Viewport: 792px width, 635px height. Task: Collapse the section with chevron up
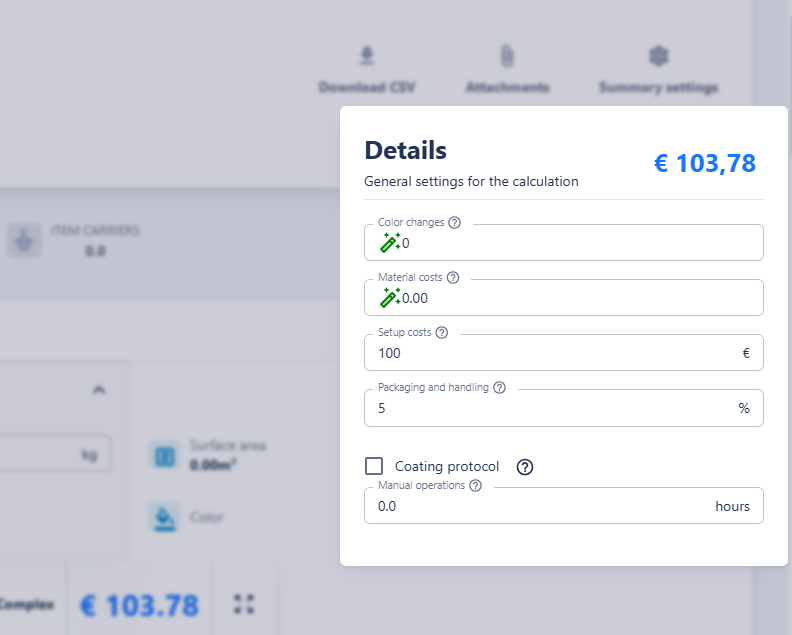click(98, 391)
